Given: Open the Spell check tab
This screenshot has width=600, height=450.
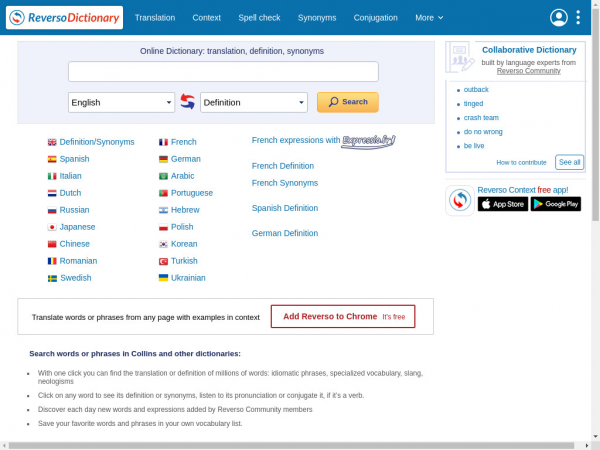Looking at the screenshot, I should tap(259, 18).
